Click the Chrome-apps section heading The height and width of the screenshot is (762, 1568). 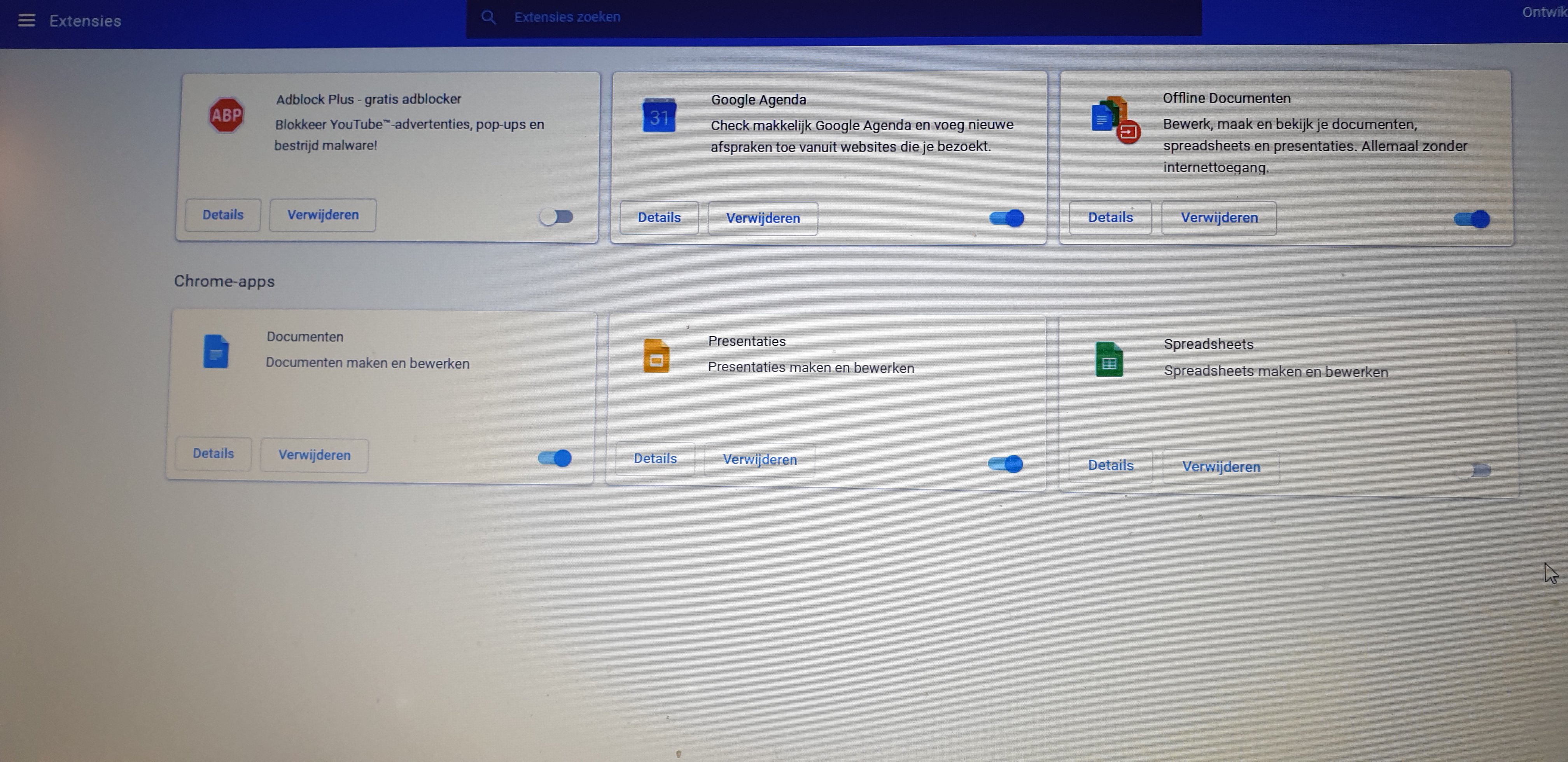coord(224,281)
